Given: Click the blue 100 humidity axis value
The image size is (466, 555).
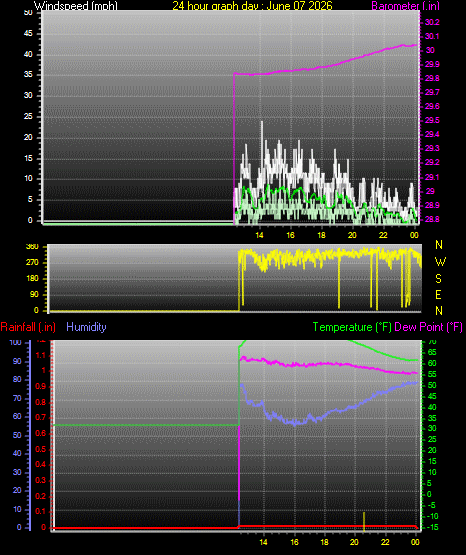Looking at the screenshot, I should (x=16, y=343).
